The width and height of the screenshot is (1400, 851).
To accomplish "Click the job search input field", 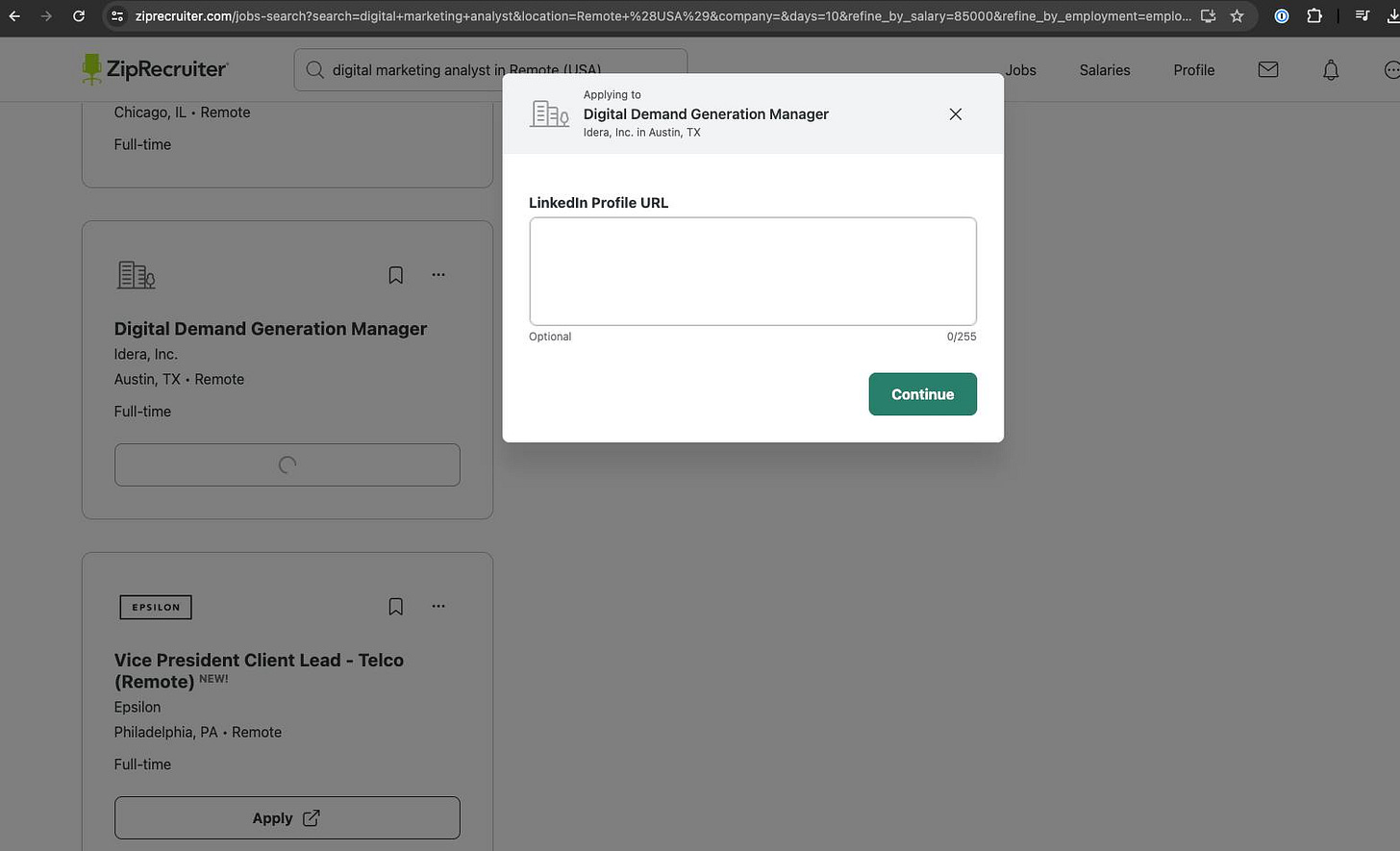I will click(490, 70).
